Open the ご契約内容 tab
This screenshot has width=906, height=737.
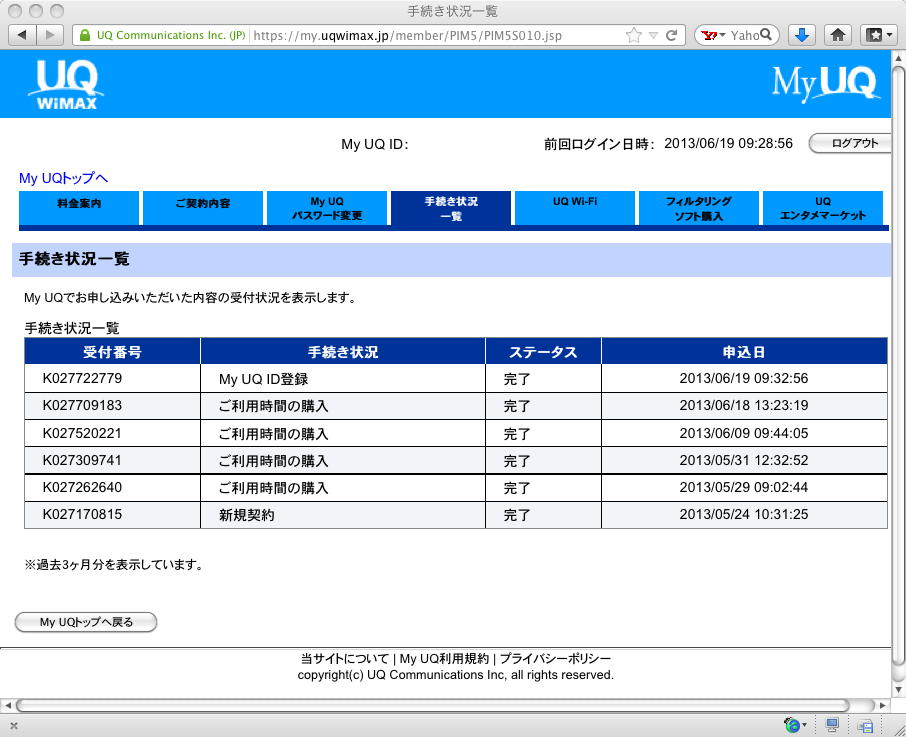pyautogui.click(x=203, y=208)
